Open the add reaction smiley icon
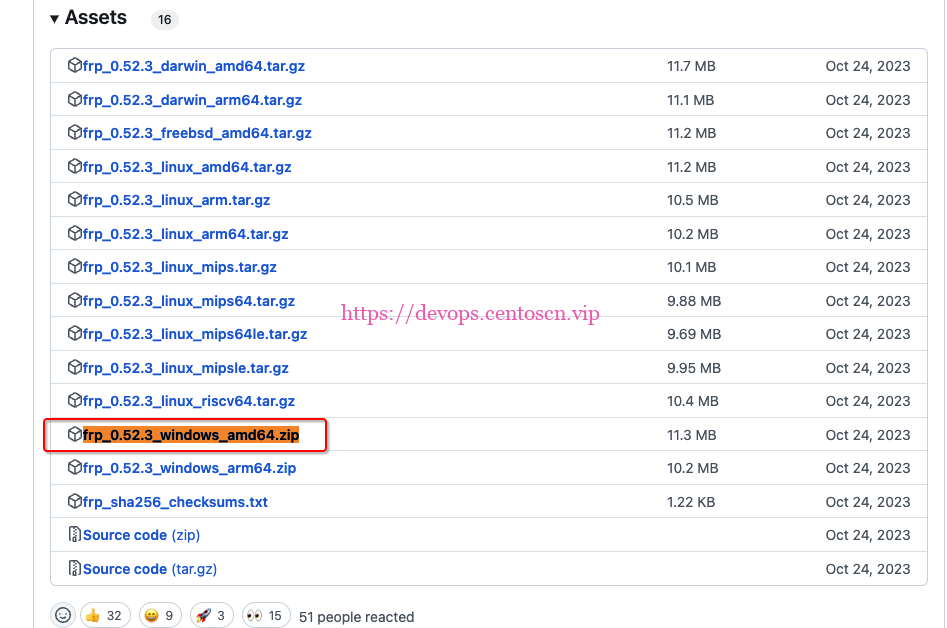The height and width of the screenshot is (628, 947). tap(62, 615)
